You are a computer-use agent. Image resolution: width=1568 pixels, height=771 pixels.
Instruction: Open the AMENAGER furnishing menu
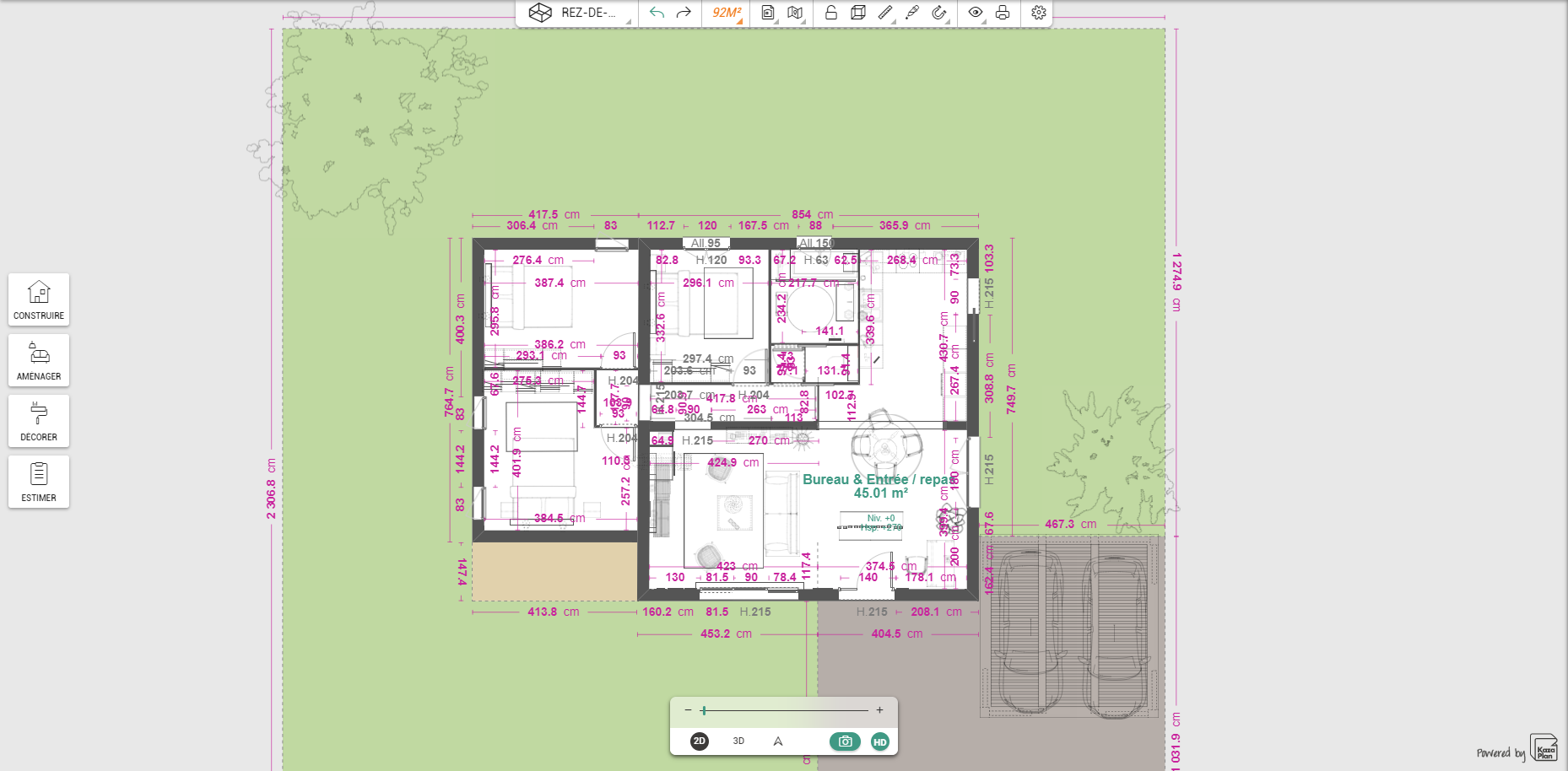pos(39,360)
